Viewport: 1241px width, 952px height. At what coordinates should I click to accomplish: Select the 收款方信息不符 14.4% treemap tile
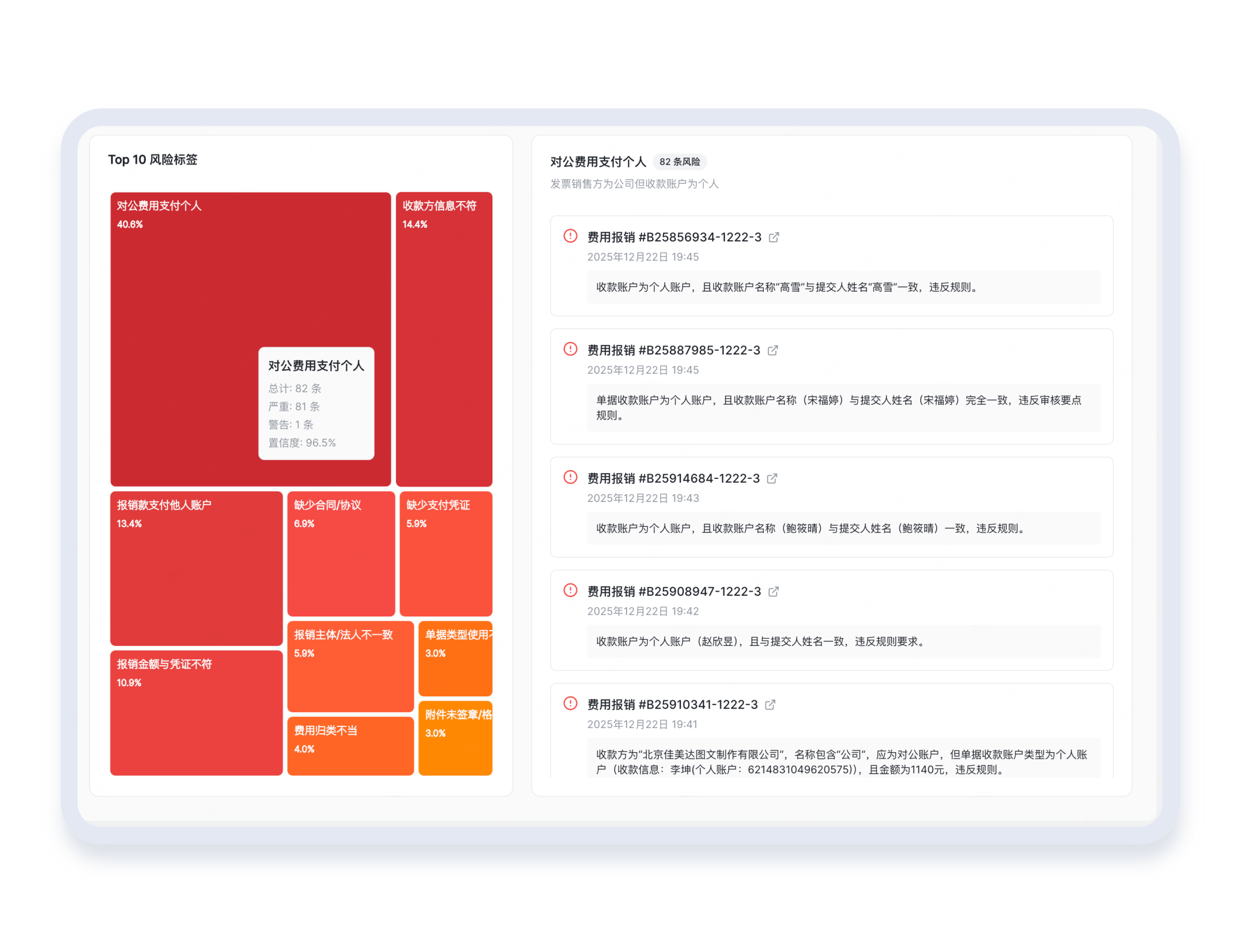pos(444,339)
